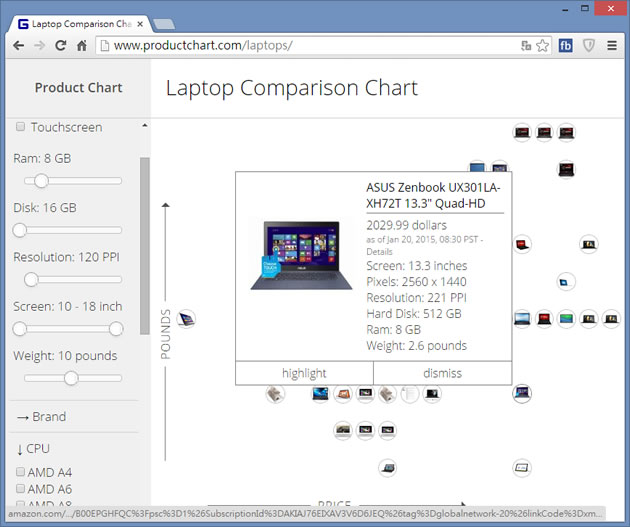Reload the page with the refresh icon
This screenshot has height=527, width=630.
tap(61, 46)
